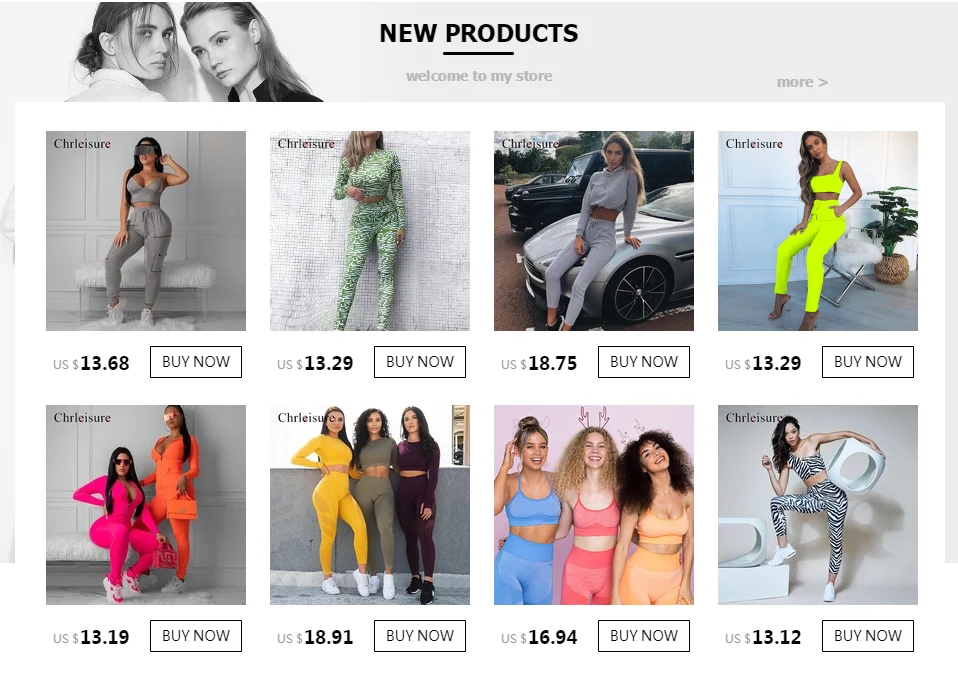Open the three seamless yoga sets thumbnail

pos(370,505)
